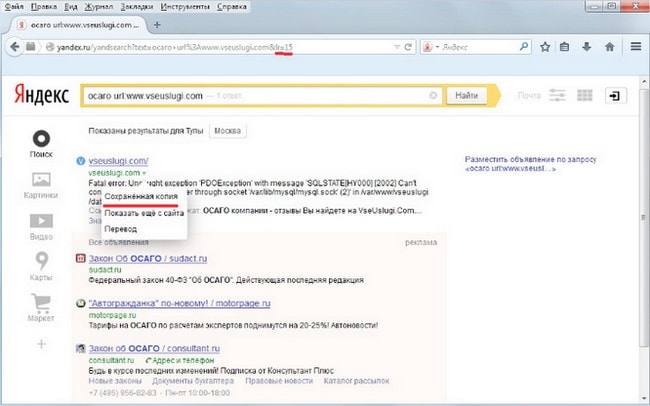This screenshot has height=406, width=650.
Task: Open the Закладки menu
Action: (x=137, y=7)
